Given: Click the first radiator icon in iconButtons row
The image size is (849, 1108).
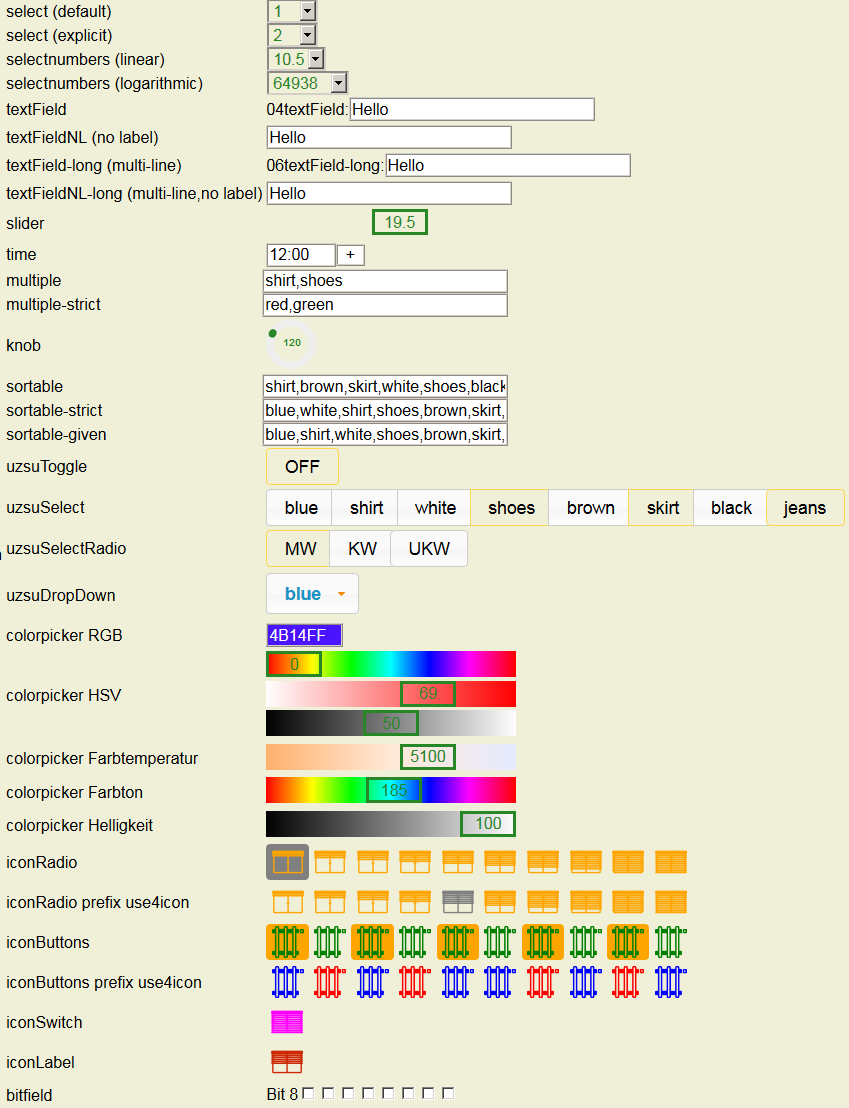Looking at the screenshot, I should 287,942.
